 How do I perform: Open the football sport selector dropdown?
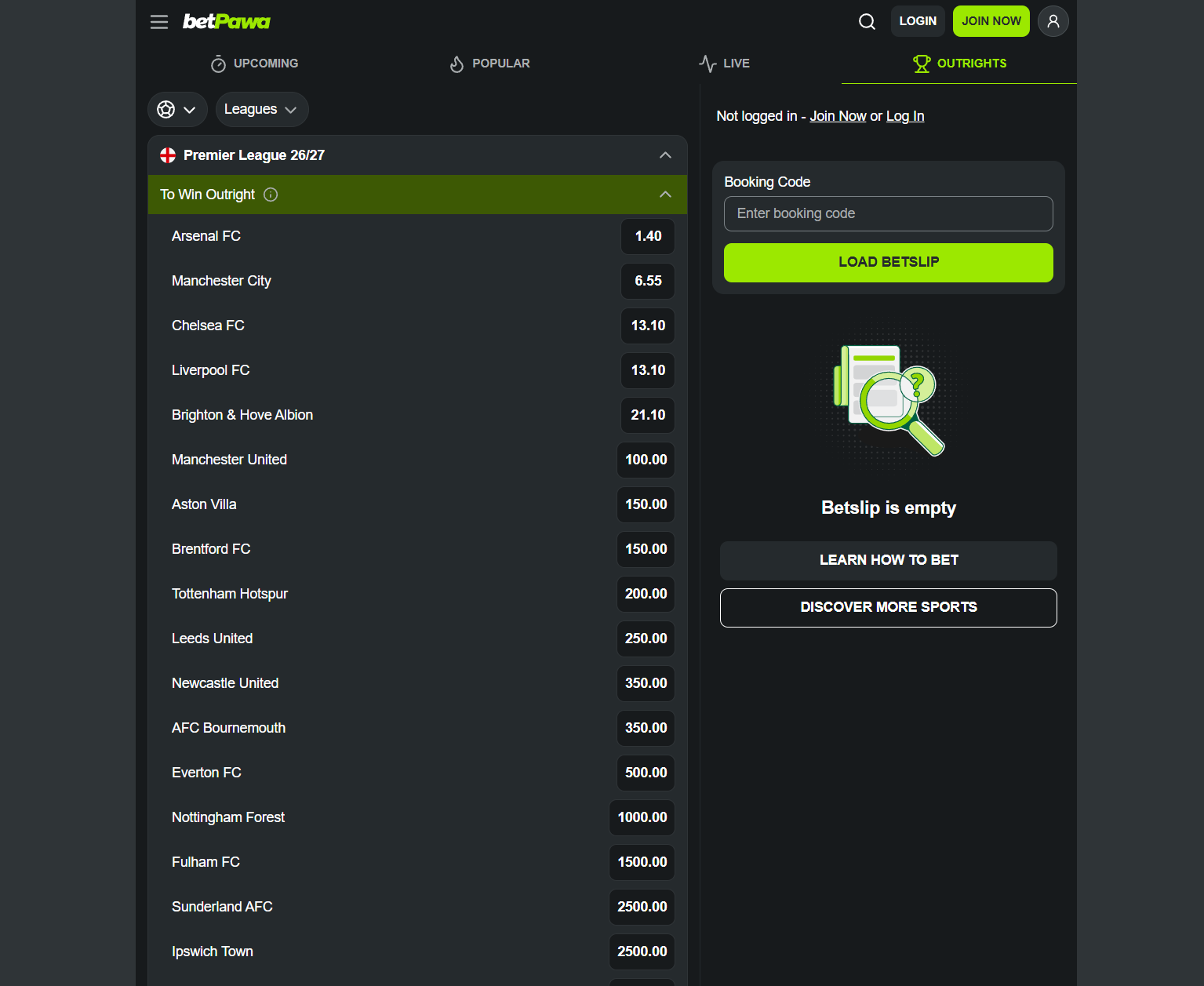tap(177, 109)
